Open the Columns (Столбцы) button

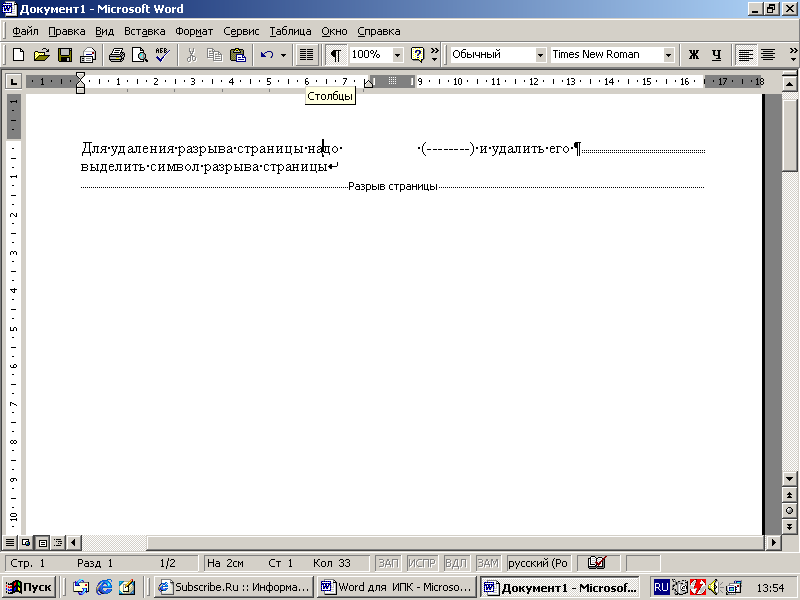point(306,55)
